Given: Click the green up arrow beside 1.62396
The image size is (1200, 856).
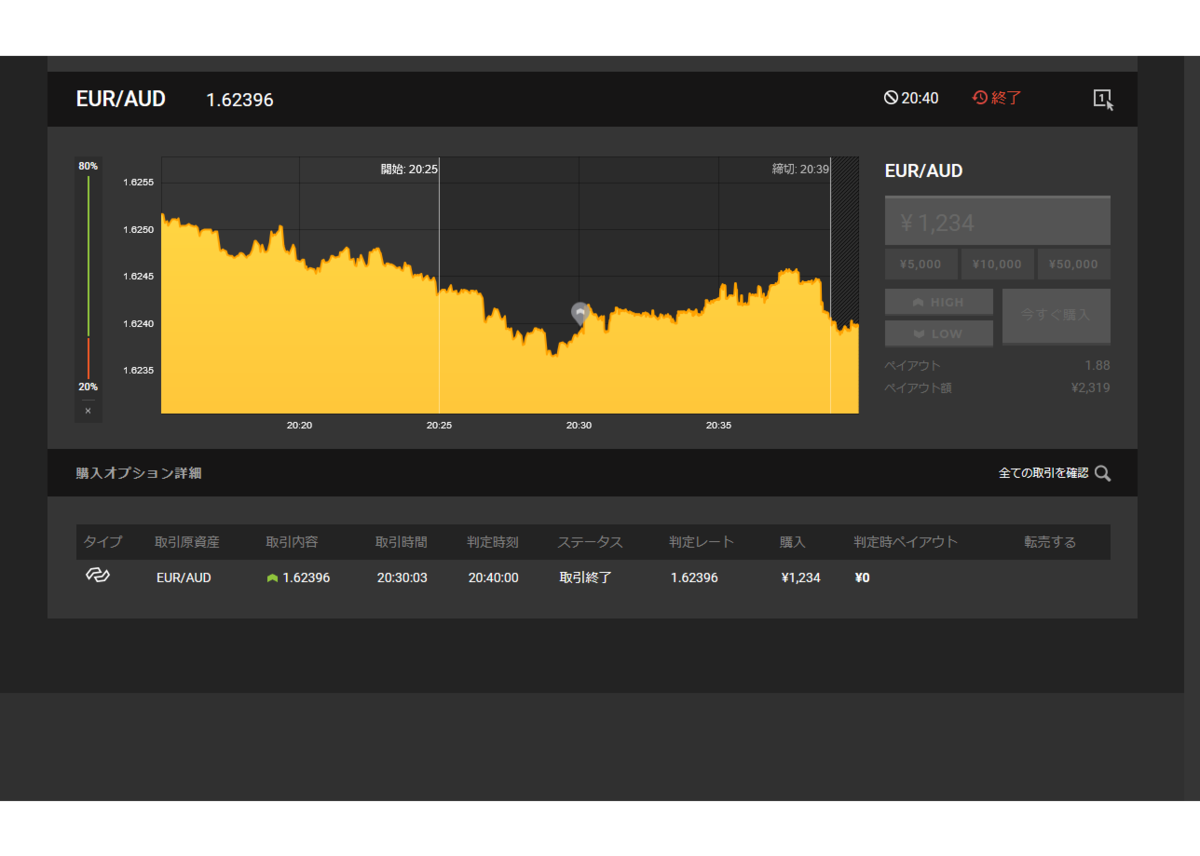Looking at the screenshot, I should [x=272, y=578].
